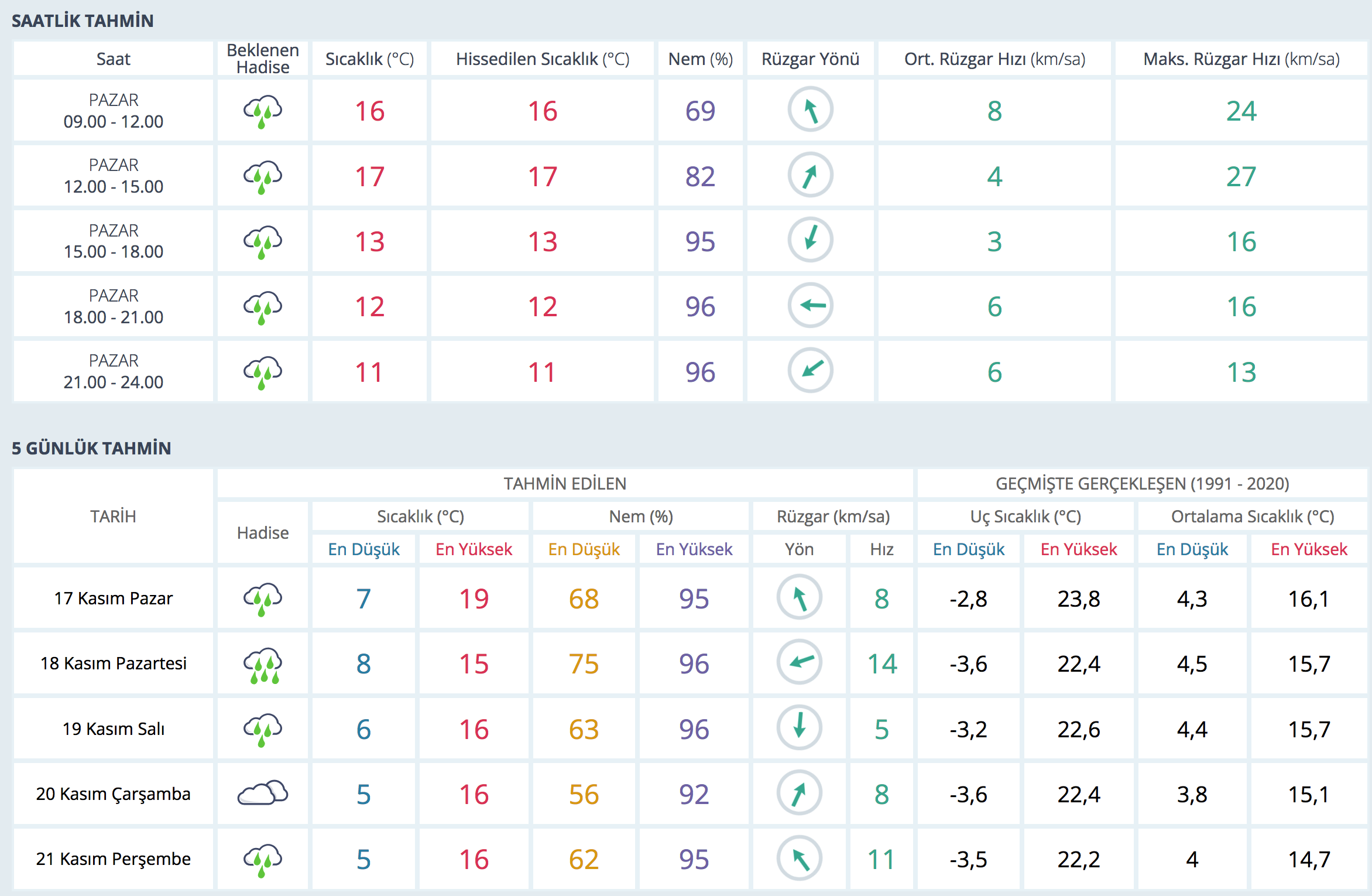Click wind arrow for 15.00 - 18.00 row

click(810, 240)
